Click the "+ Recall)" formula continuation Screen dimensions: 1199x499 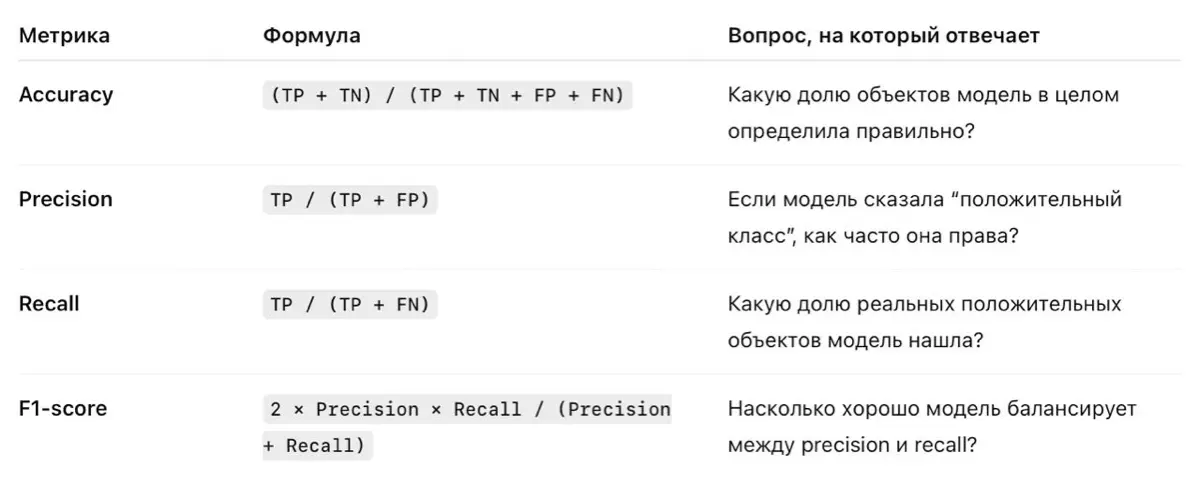(x=318, y=446)
